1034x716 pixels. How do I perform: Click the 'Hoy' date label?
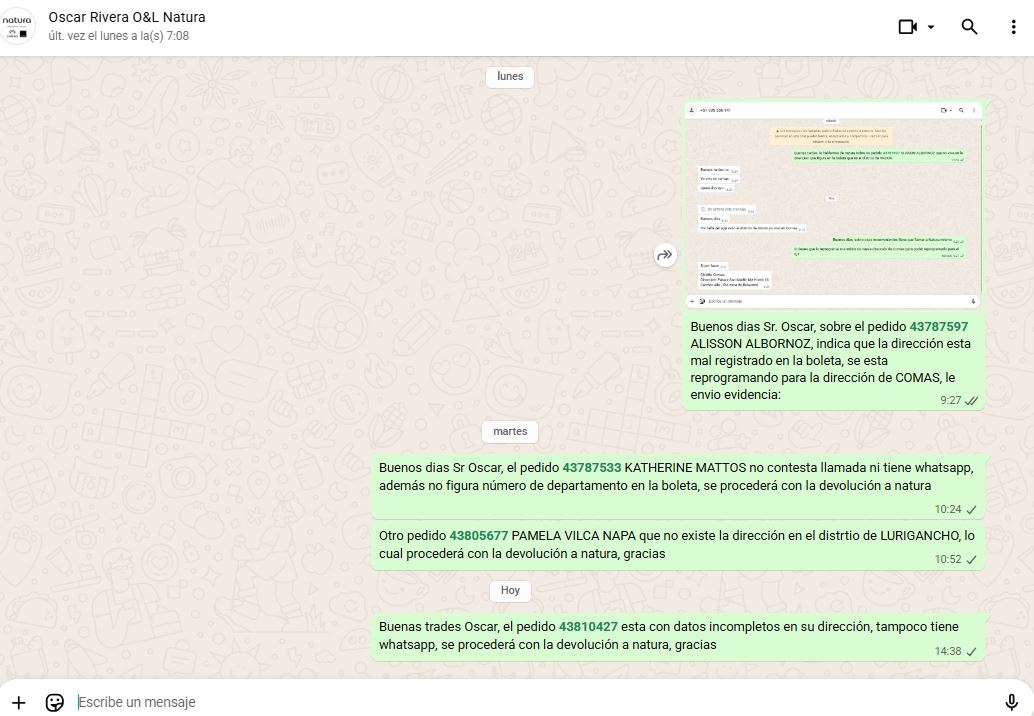pos(510,591)
